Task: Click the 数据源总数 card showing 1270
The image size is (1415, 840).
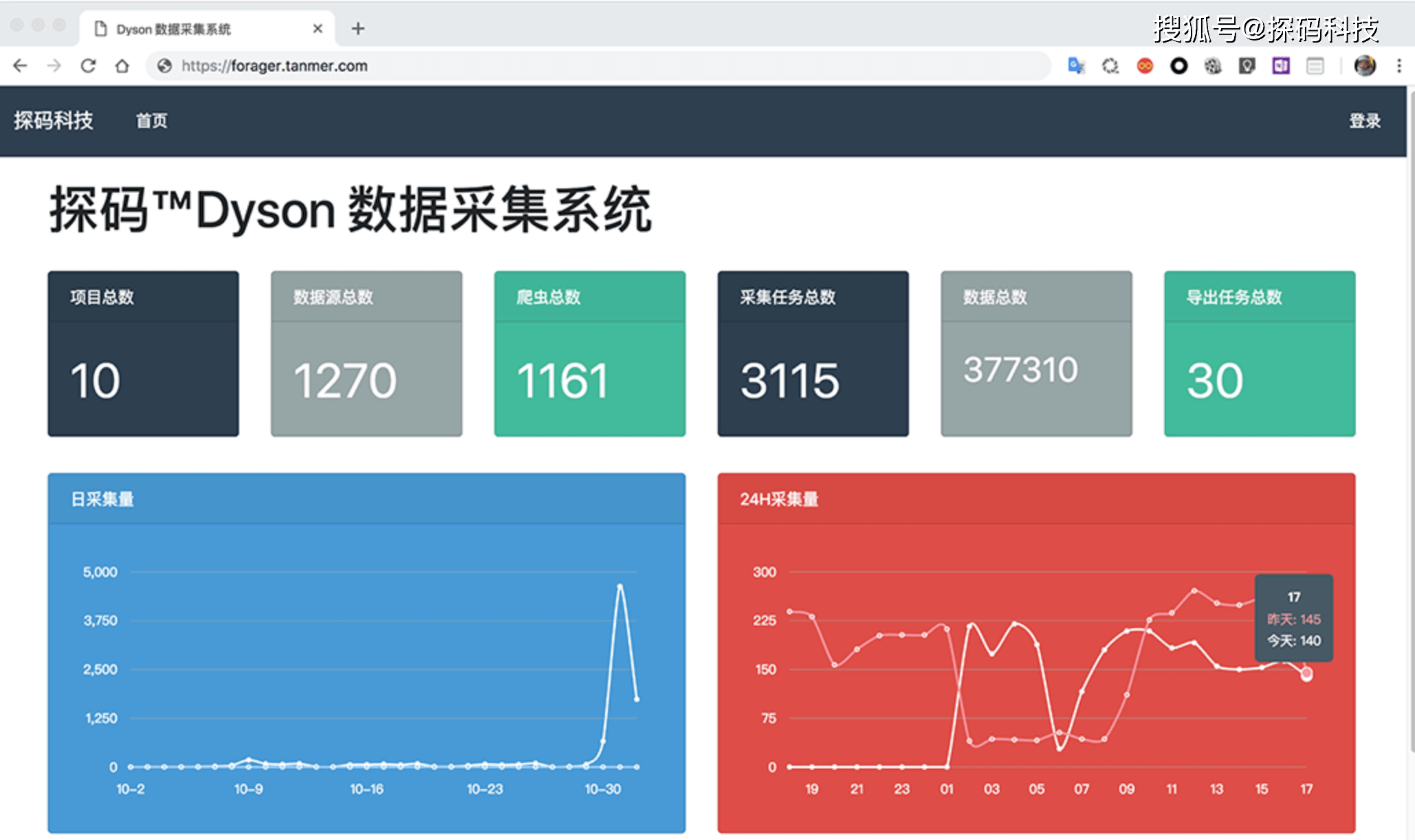Action: (x=366, y=354)
